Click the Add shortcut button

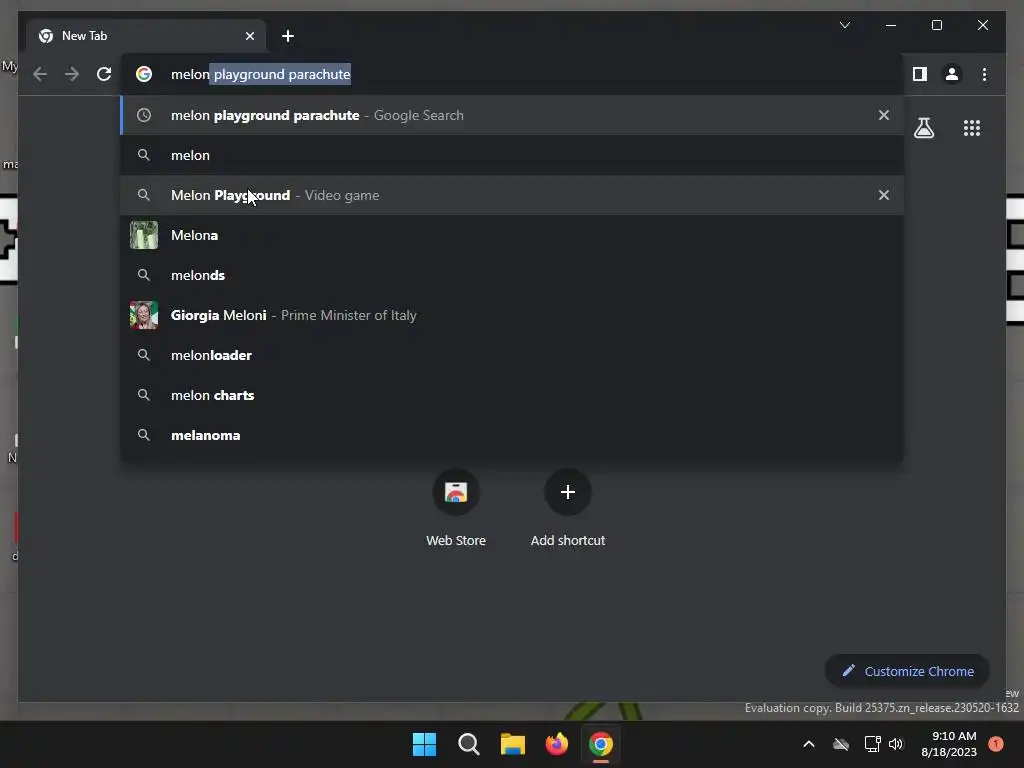pos(568,509)
